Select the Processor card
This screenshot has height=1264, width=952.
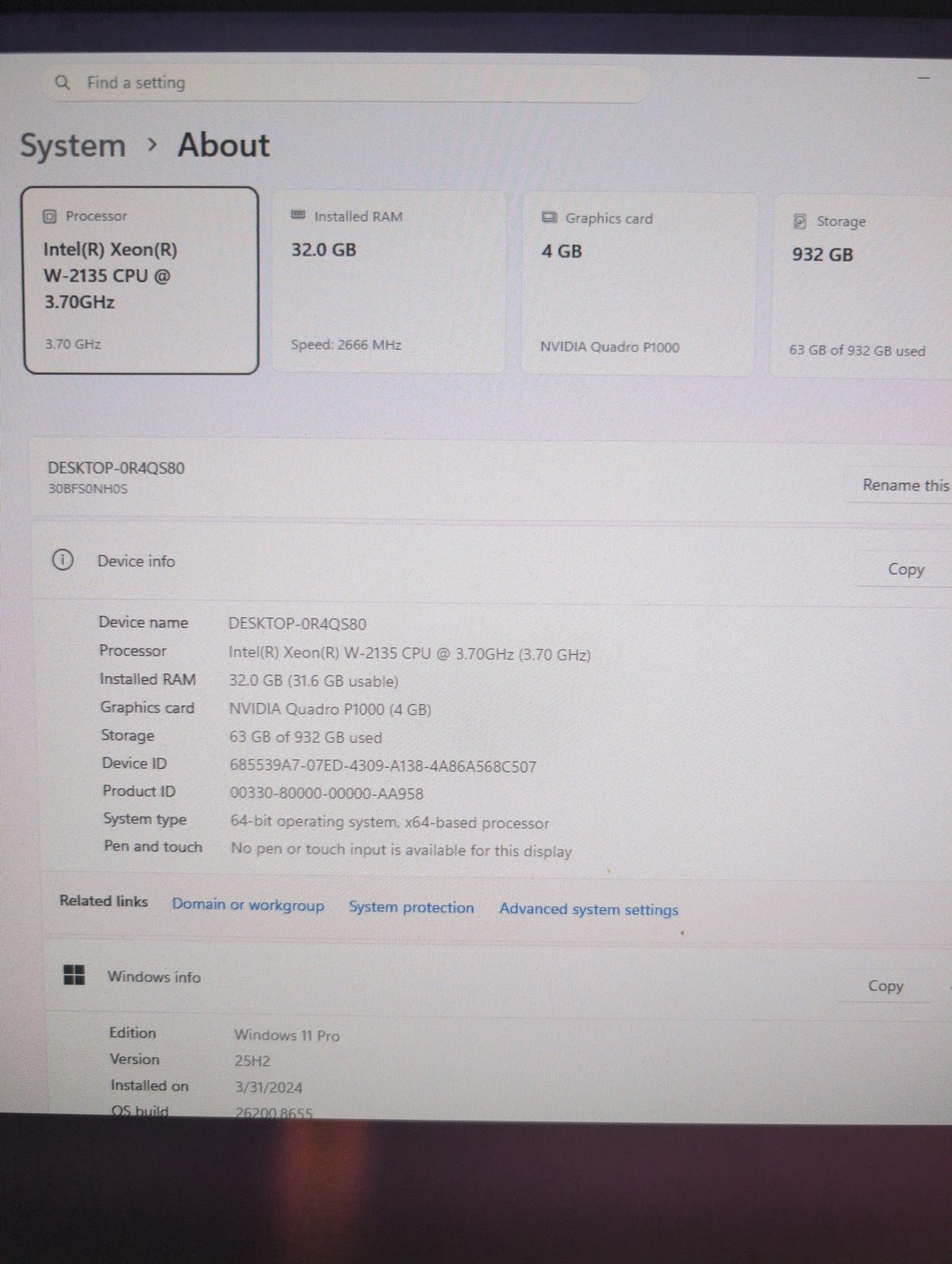point(141,280)
